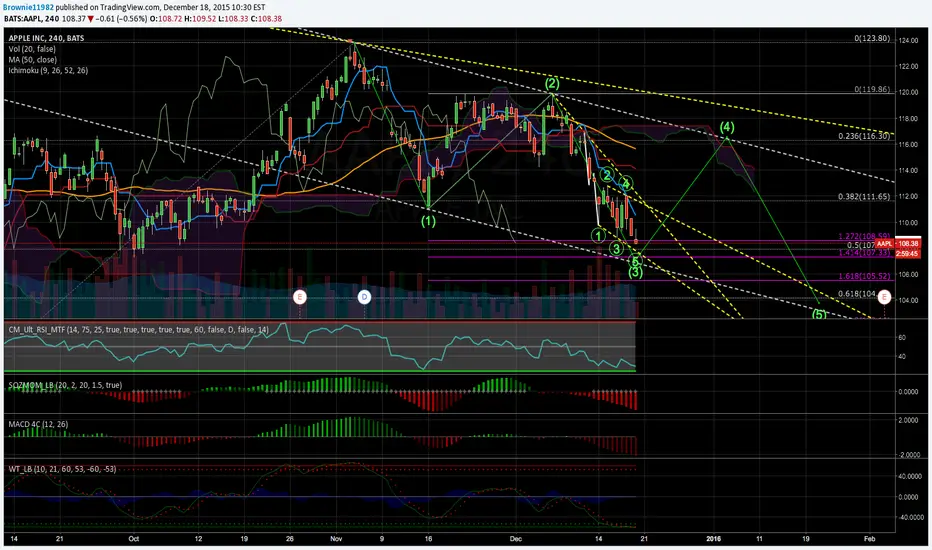
Task: Click 60 on the RSI pane scale
Action: pyautogui.click(x=902, y=338)
